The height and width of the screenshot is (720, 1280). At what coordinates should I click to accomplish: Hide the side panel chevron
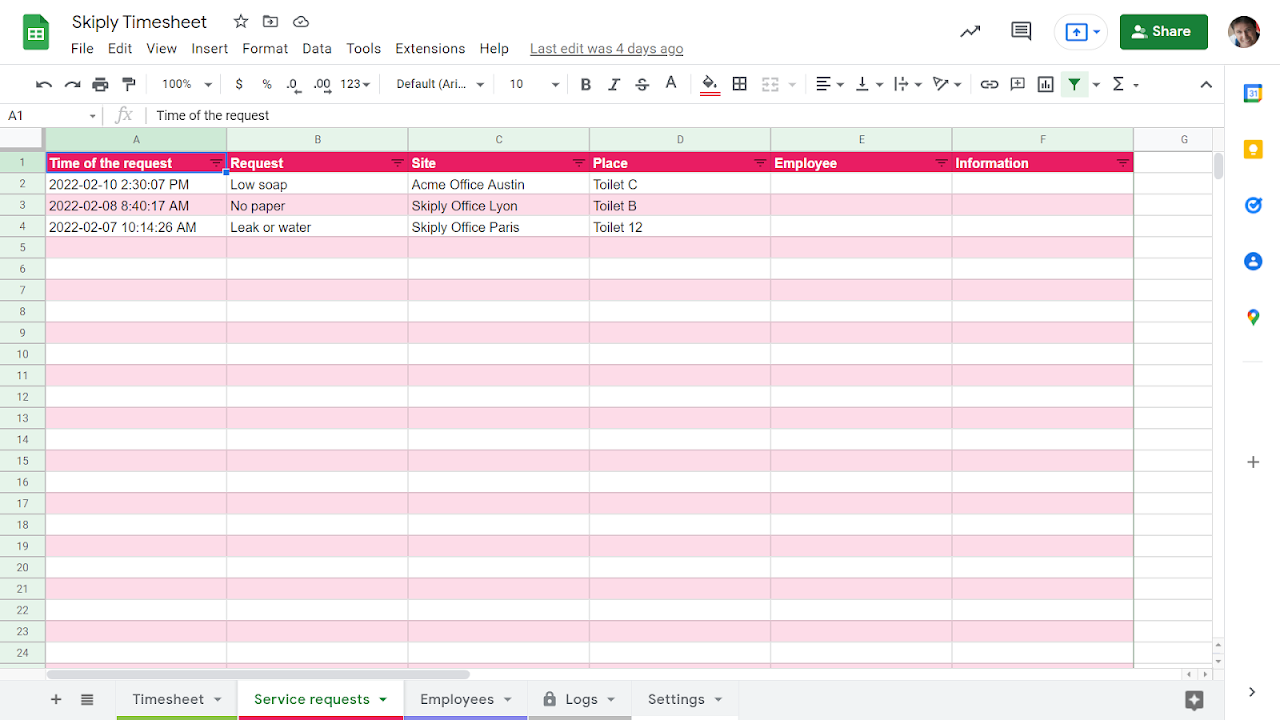[1252, 692]
